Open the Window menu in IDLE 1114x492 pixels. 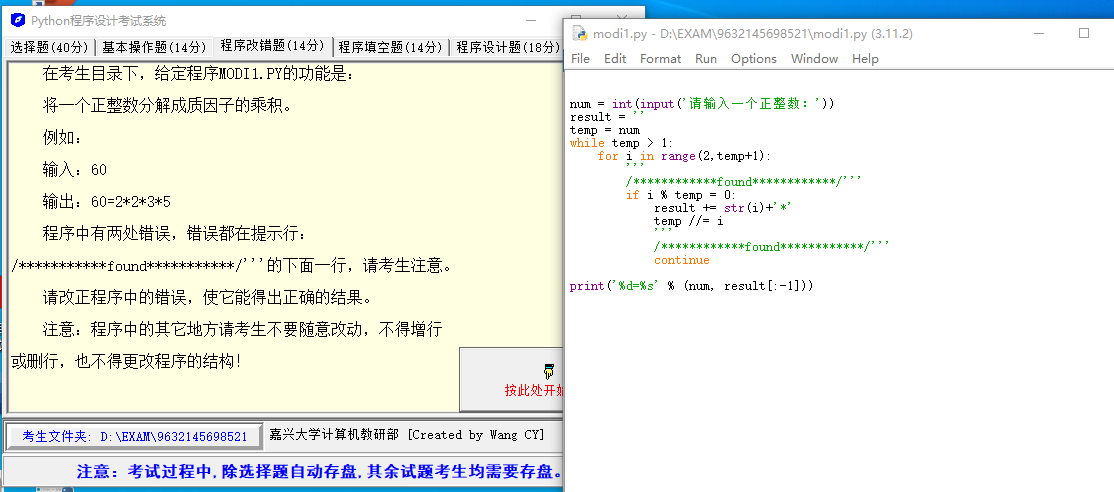[x=814, y=59]
